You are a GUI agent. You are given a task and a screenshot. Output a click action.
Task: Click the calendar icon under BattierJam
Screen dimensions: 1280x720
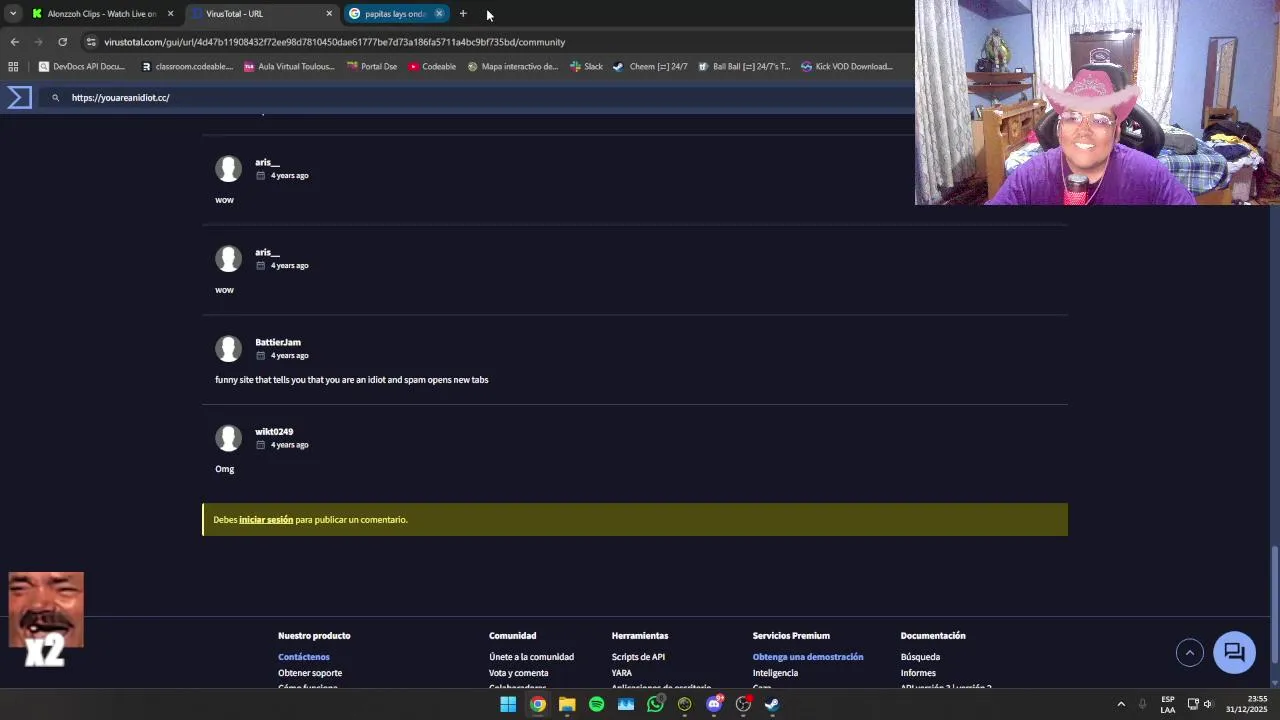261,355
